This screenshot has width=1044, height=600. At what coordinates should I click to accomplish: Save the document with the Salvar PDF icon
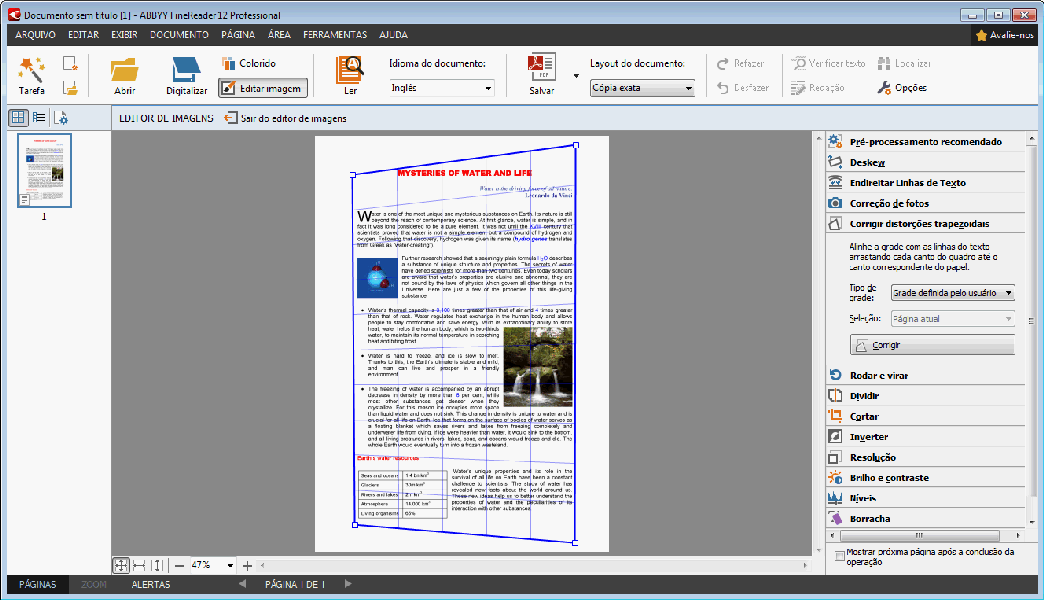542,69
